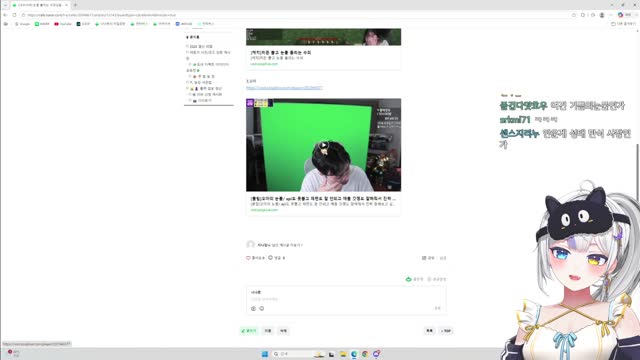Open comments via speech bubble icon
The image size is (640, 360).
point(270,258)
